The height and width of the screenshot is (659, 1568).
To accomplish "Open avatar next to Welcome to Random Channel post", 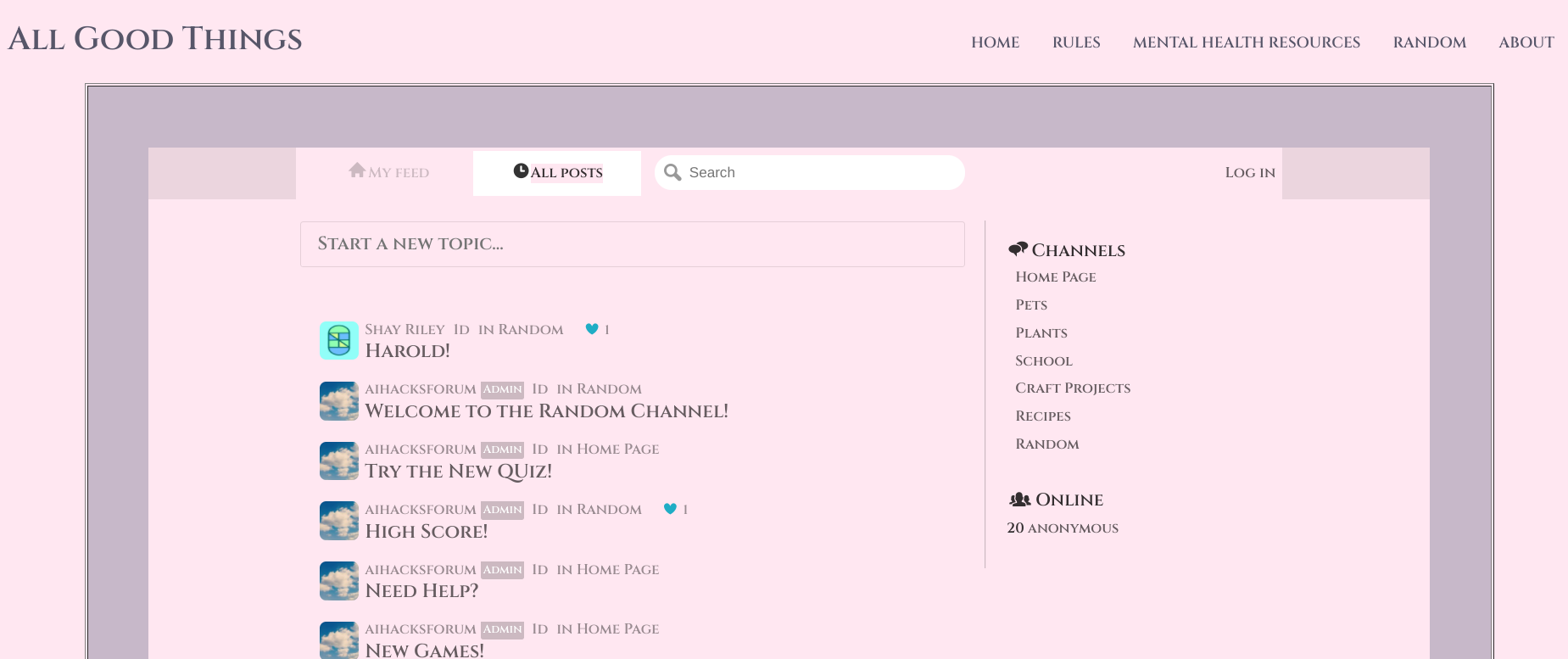I will tap(339, 400).
